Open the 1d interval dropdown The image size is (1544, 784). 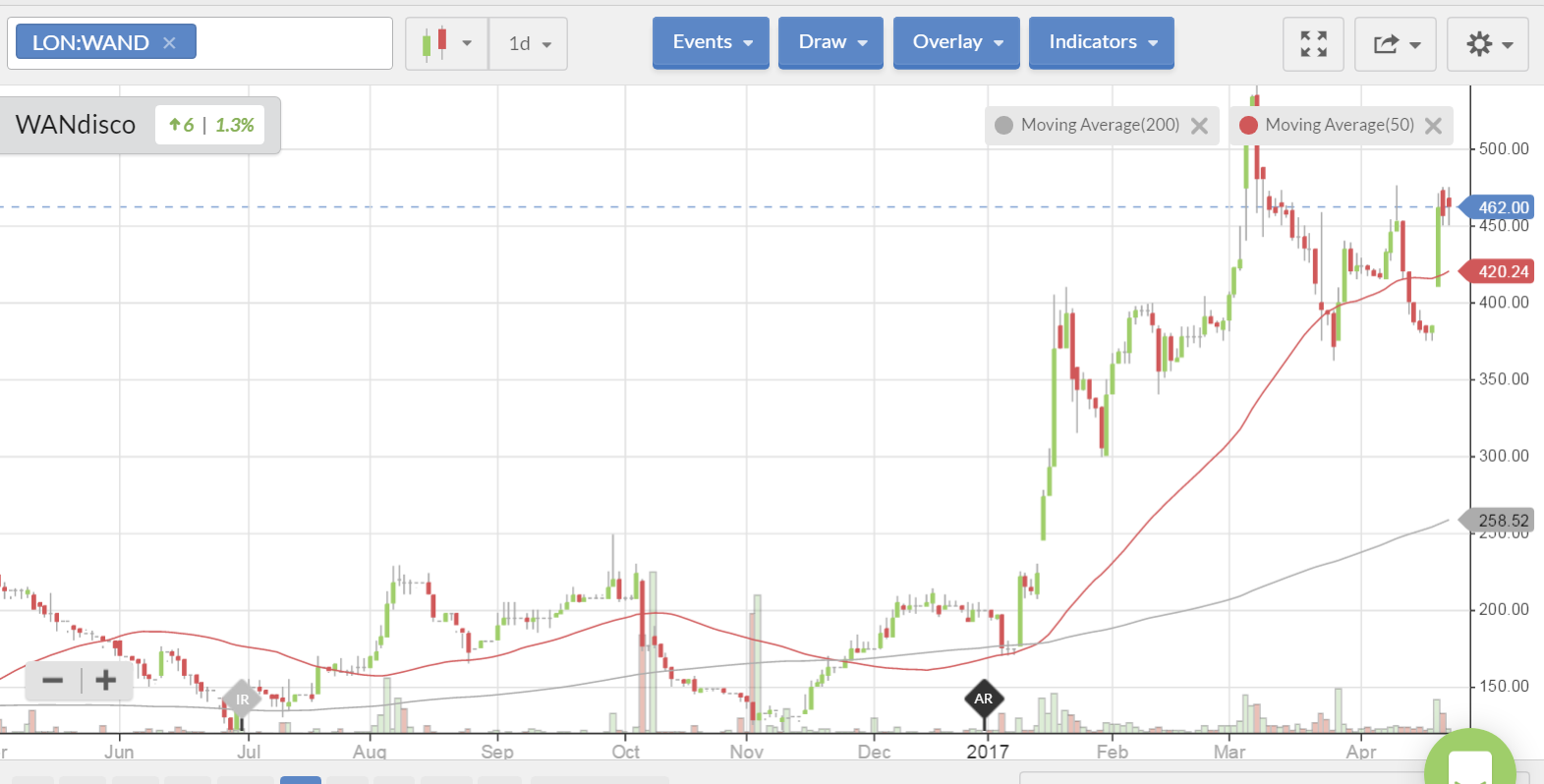[x=529, y=43]
